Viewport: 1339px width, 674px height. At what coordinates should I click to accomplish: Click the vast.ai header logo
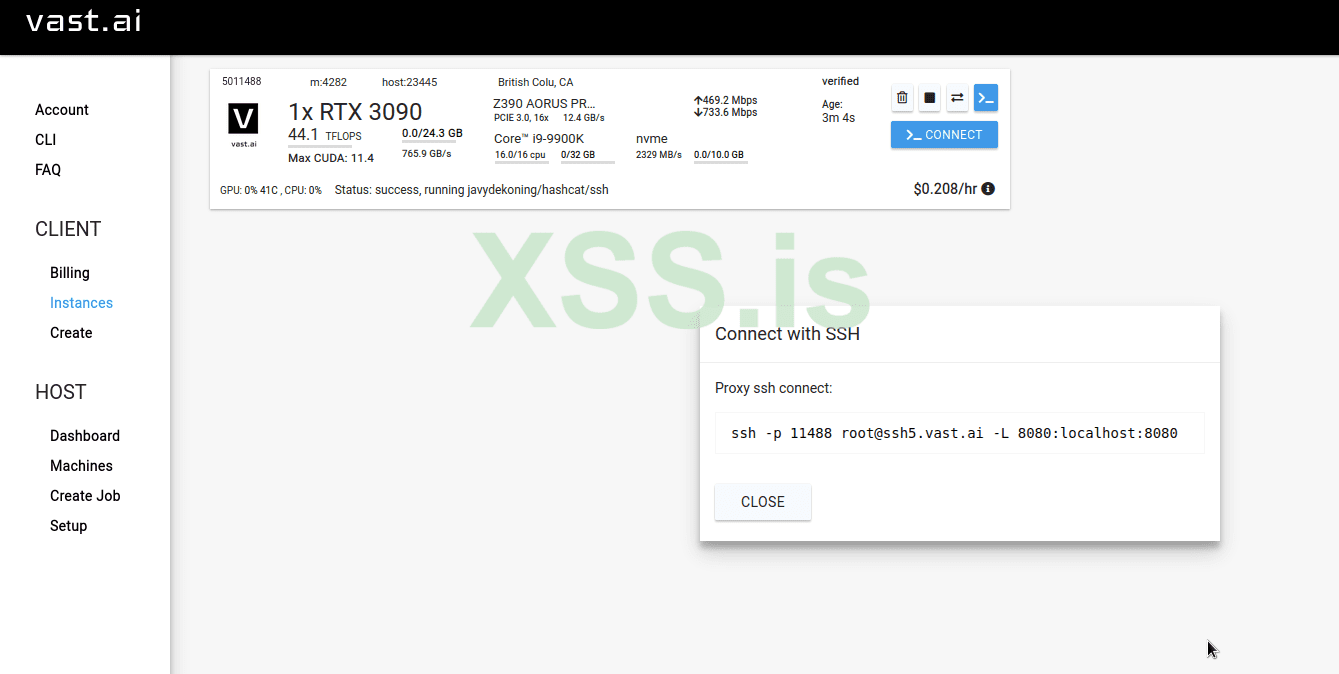click(83, 20)
